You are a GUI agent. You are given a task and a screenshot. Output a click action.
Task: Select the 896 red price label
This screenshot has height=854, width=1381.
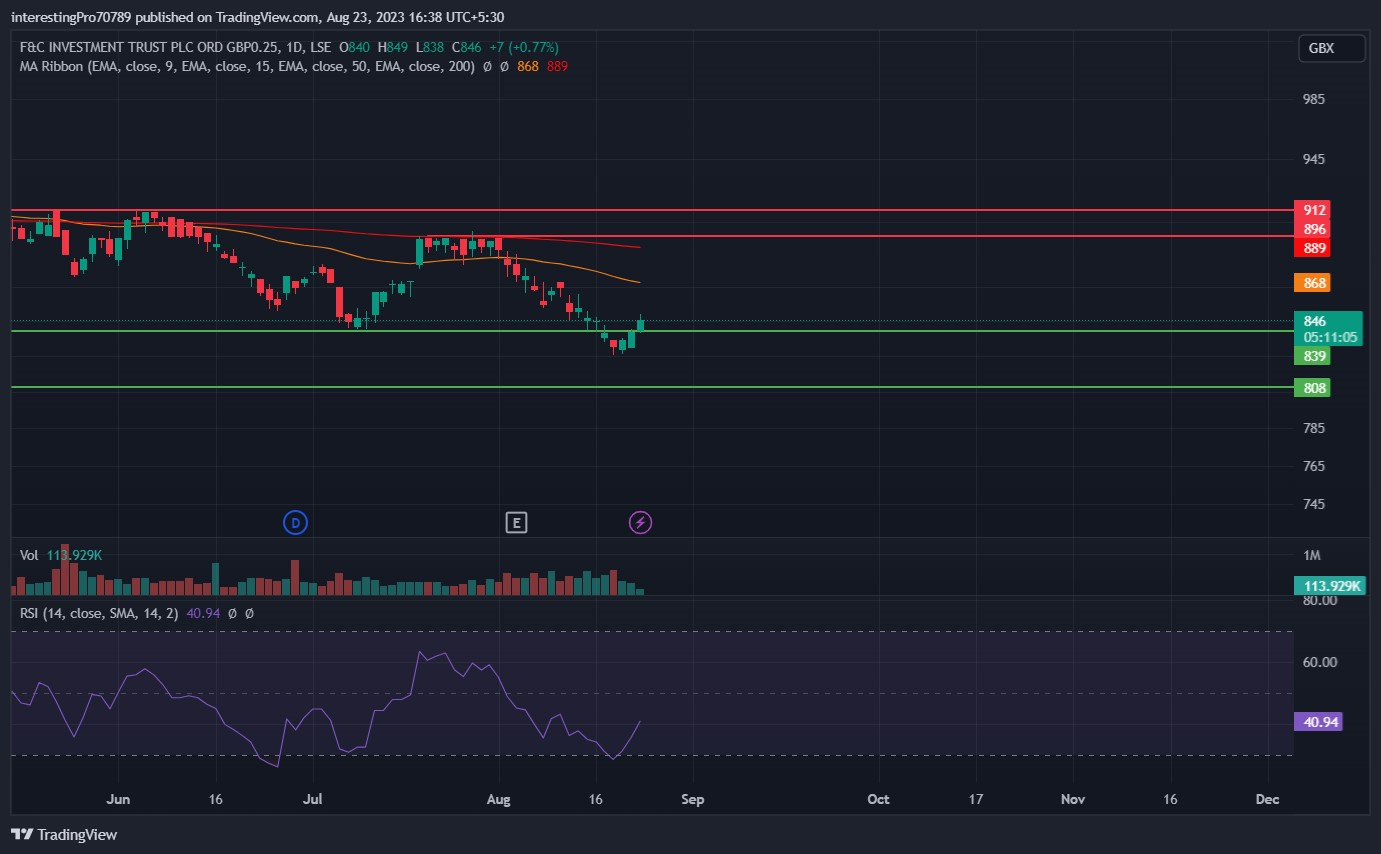pyautogui.click(x=1312, y=229)
